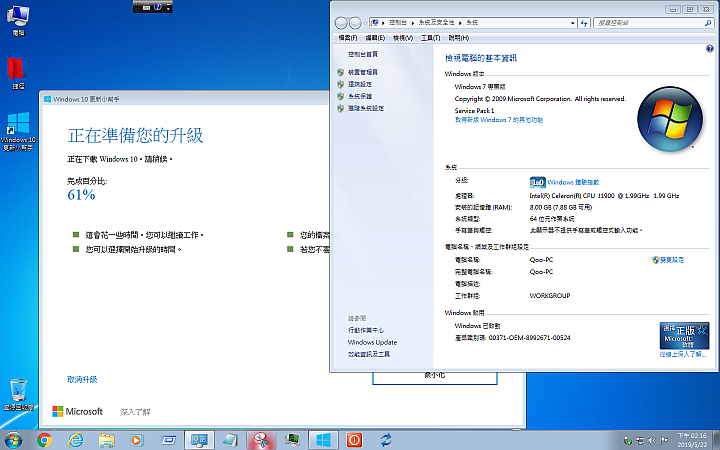720x450 pixels.
Task: Open 遠端設定 from the left pane
Action: point(360,84)
